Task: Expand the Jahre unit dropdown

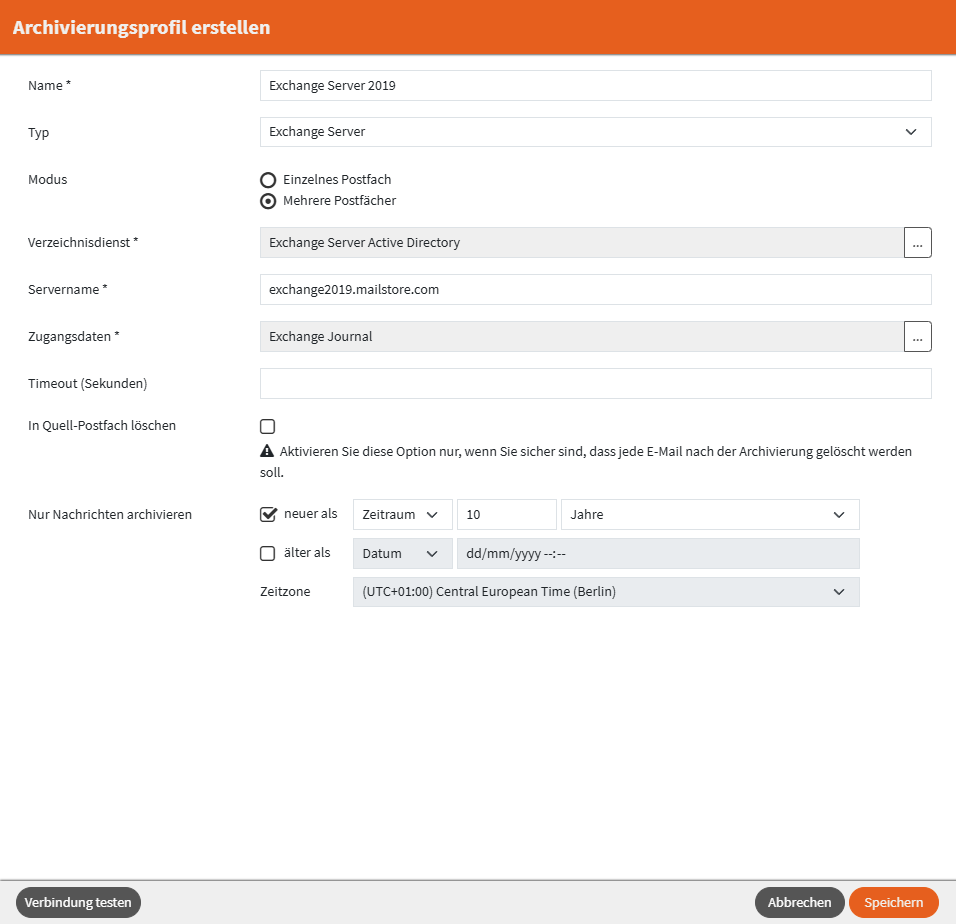Action: coord(709,515)
